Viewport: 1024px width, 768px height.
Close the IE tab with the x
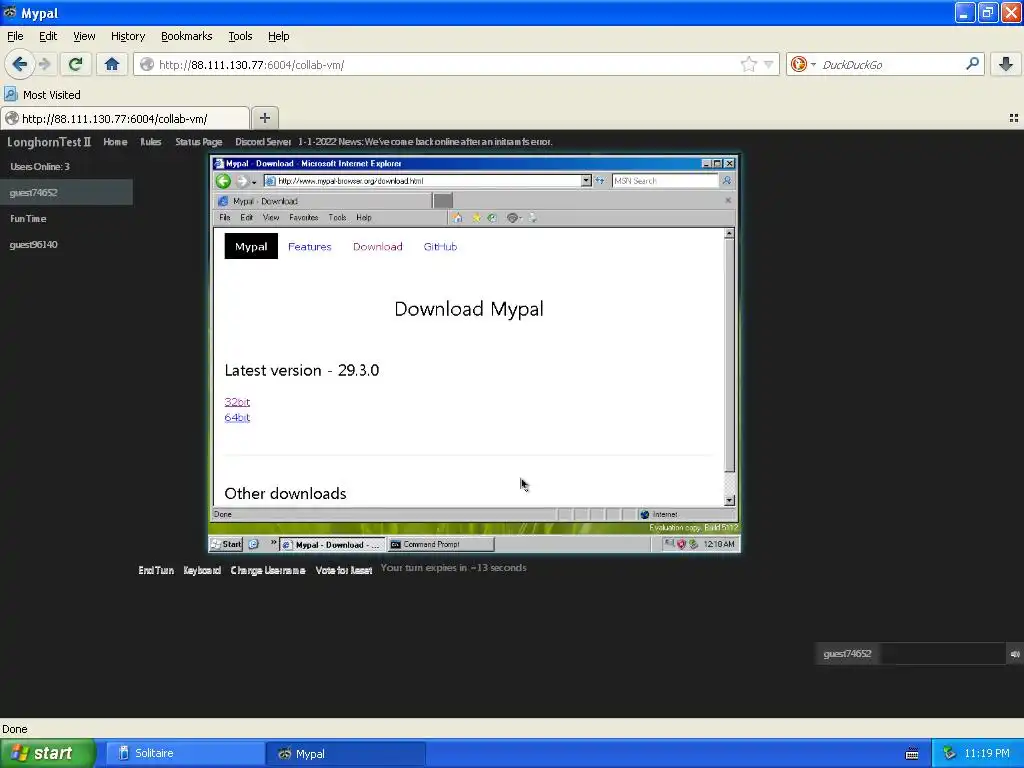[728, 200]
